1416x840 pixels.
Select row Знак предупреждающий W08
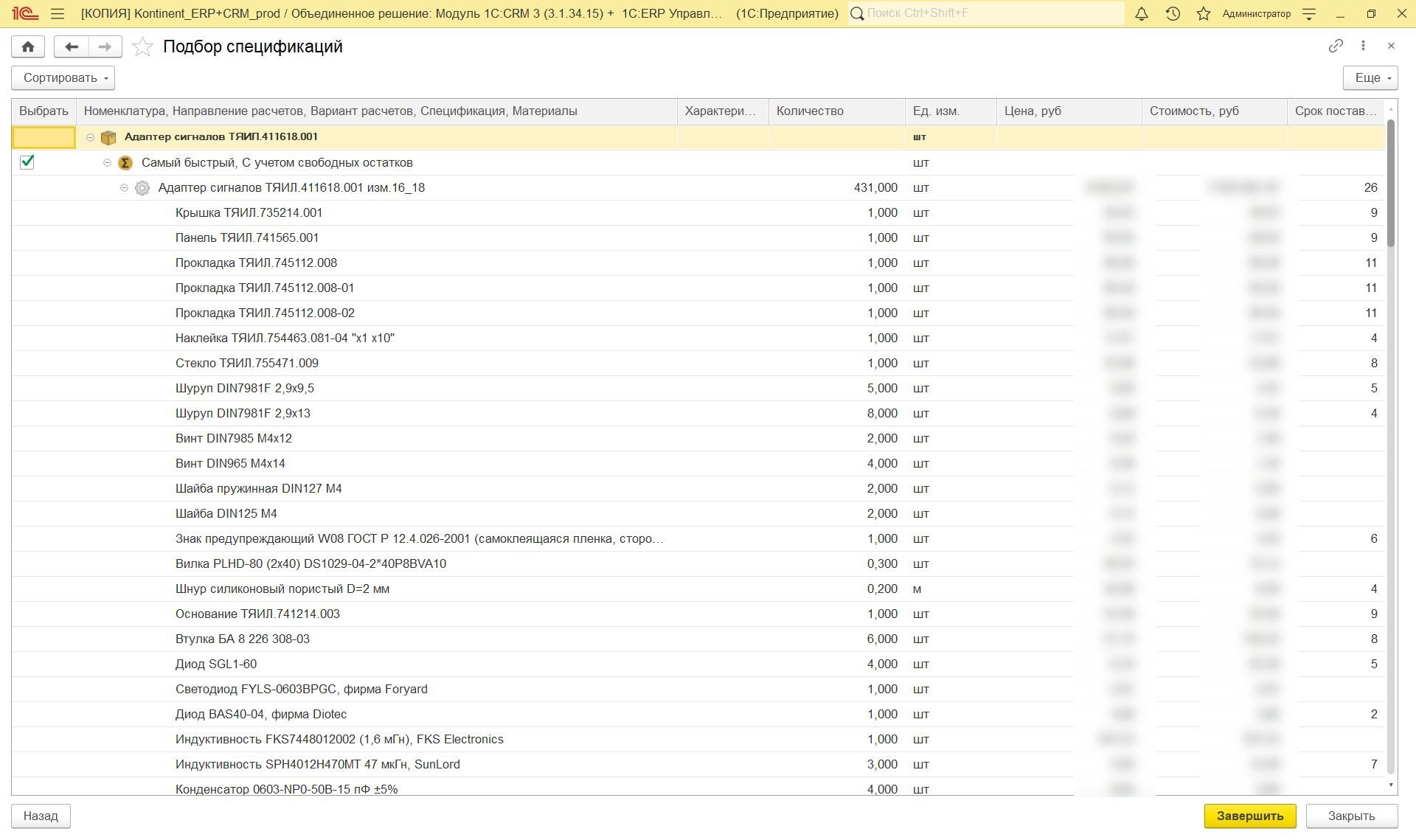pyautogui.click(x=698, y=539)
